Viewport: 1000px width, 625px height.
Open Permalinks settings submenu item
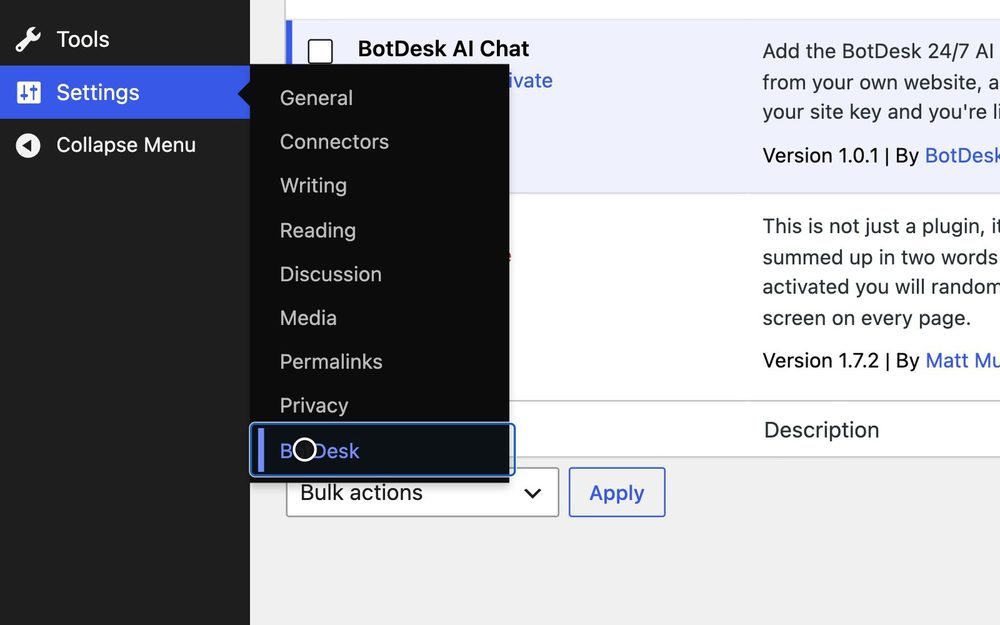coord(331,362)
